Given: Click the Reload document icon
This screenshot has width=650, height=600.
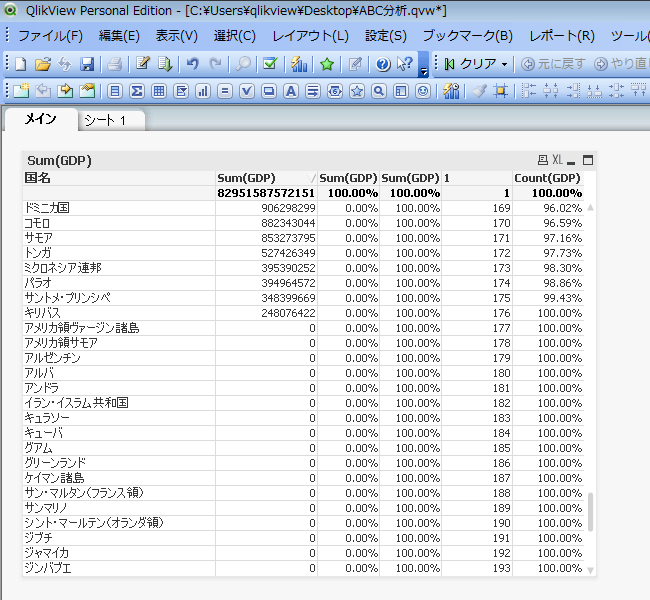Looking at the screenshot, I should [64, 64].
